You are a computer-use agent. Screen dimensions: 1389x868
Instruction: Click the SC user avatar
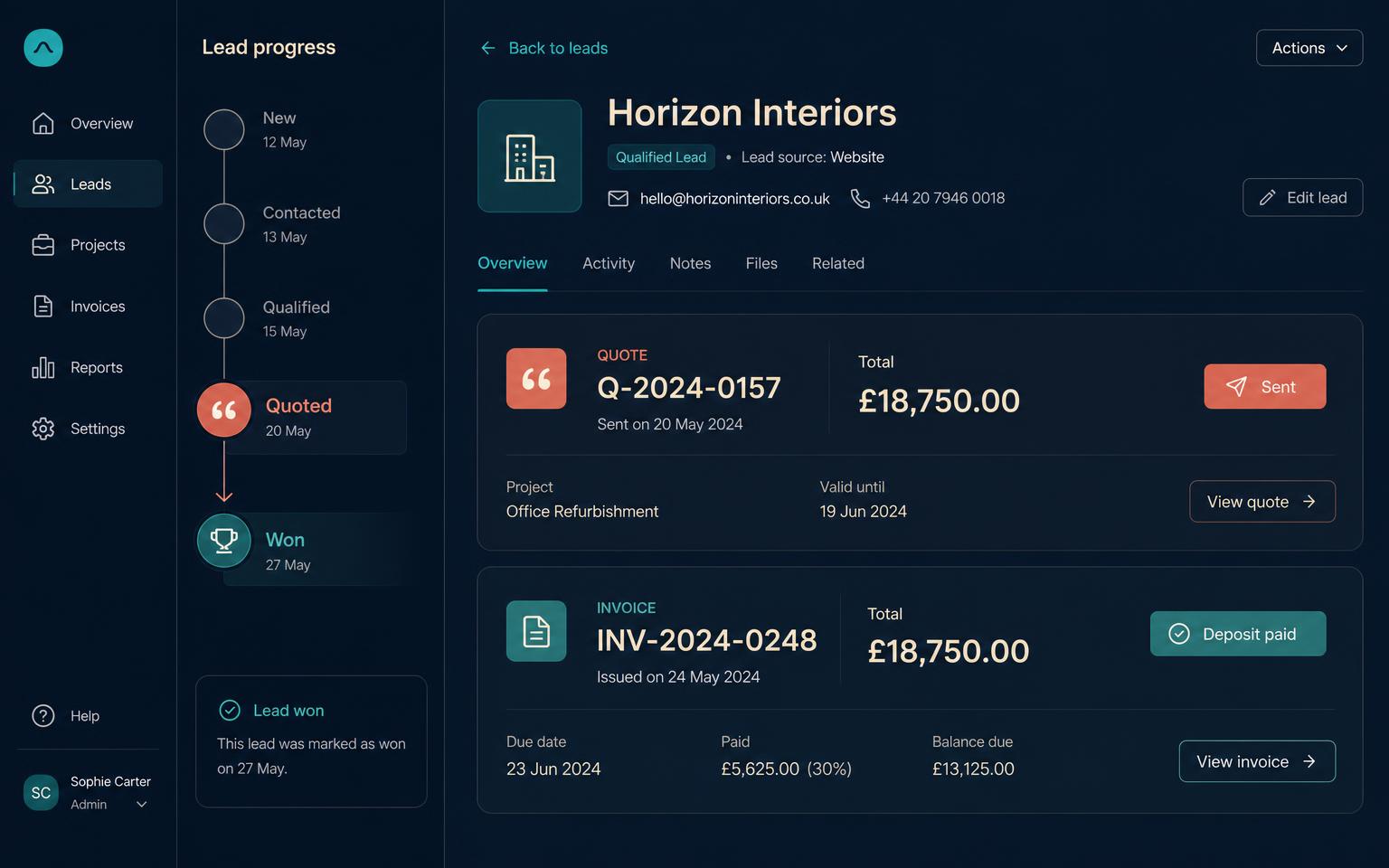42,793
